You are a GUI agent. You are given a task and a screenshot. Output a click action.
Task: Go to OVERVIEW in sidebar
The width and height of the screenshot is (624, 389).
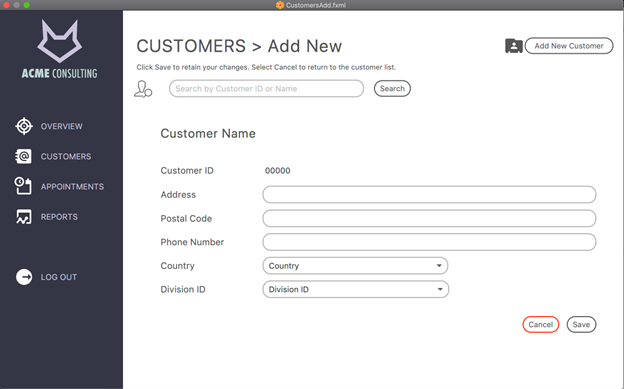pyautogui.click(x=61, y=126)
